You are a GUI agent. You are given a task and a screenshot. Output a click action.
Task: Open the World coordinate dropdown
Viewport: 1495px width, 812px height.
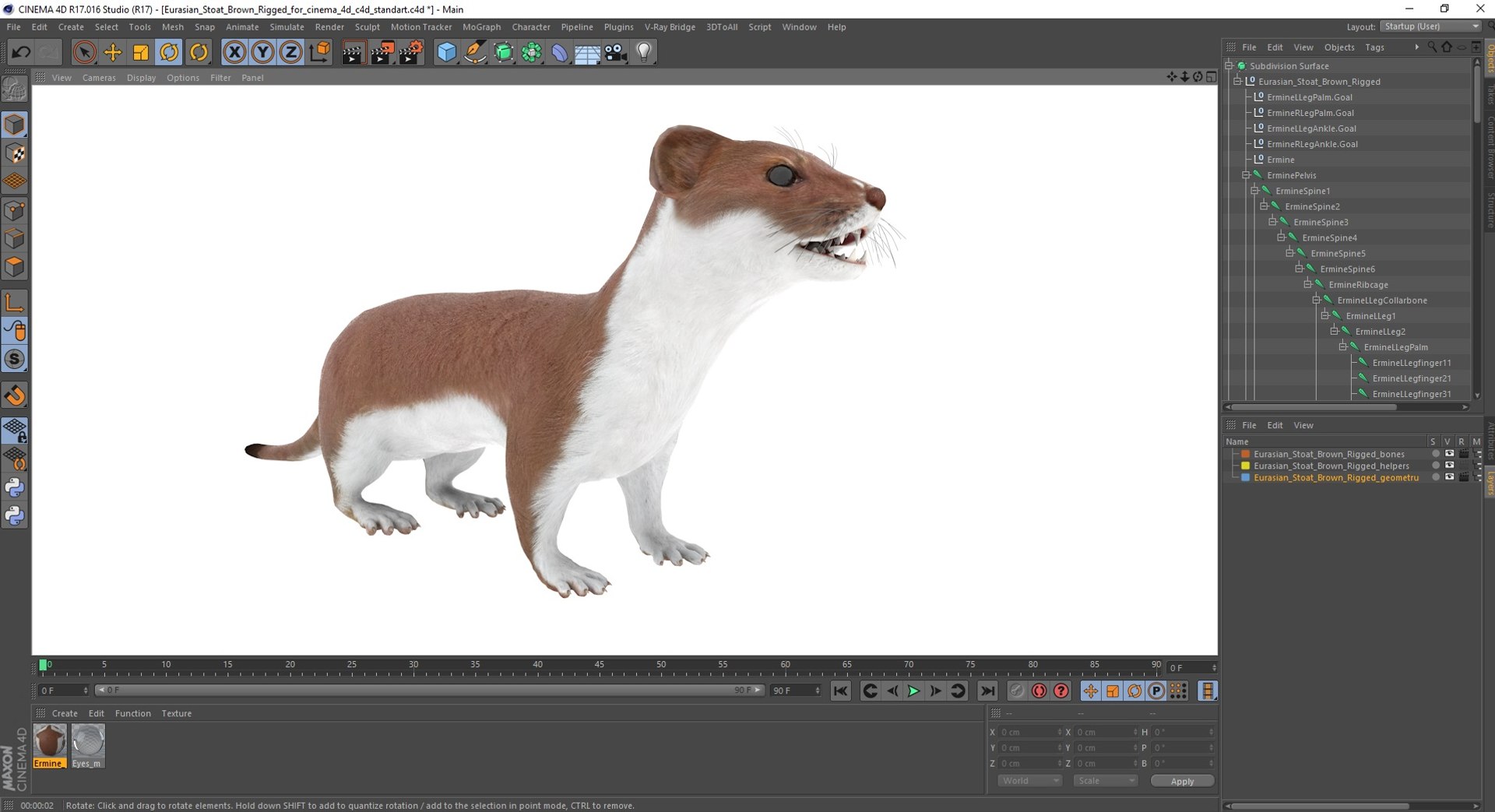pyautogui.click(x=1029, y=781)
